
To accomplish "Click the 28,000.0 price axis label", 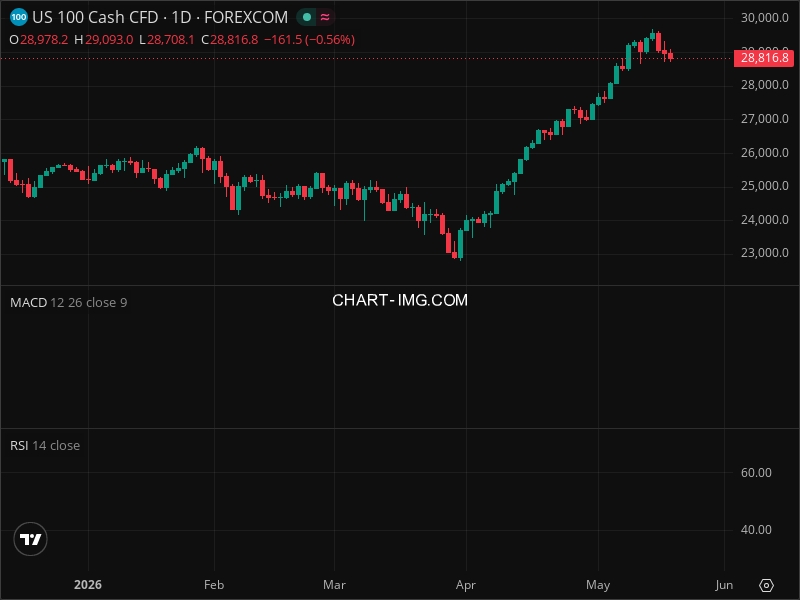I will (x=764, y=85).
